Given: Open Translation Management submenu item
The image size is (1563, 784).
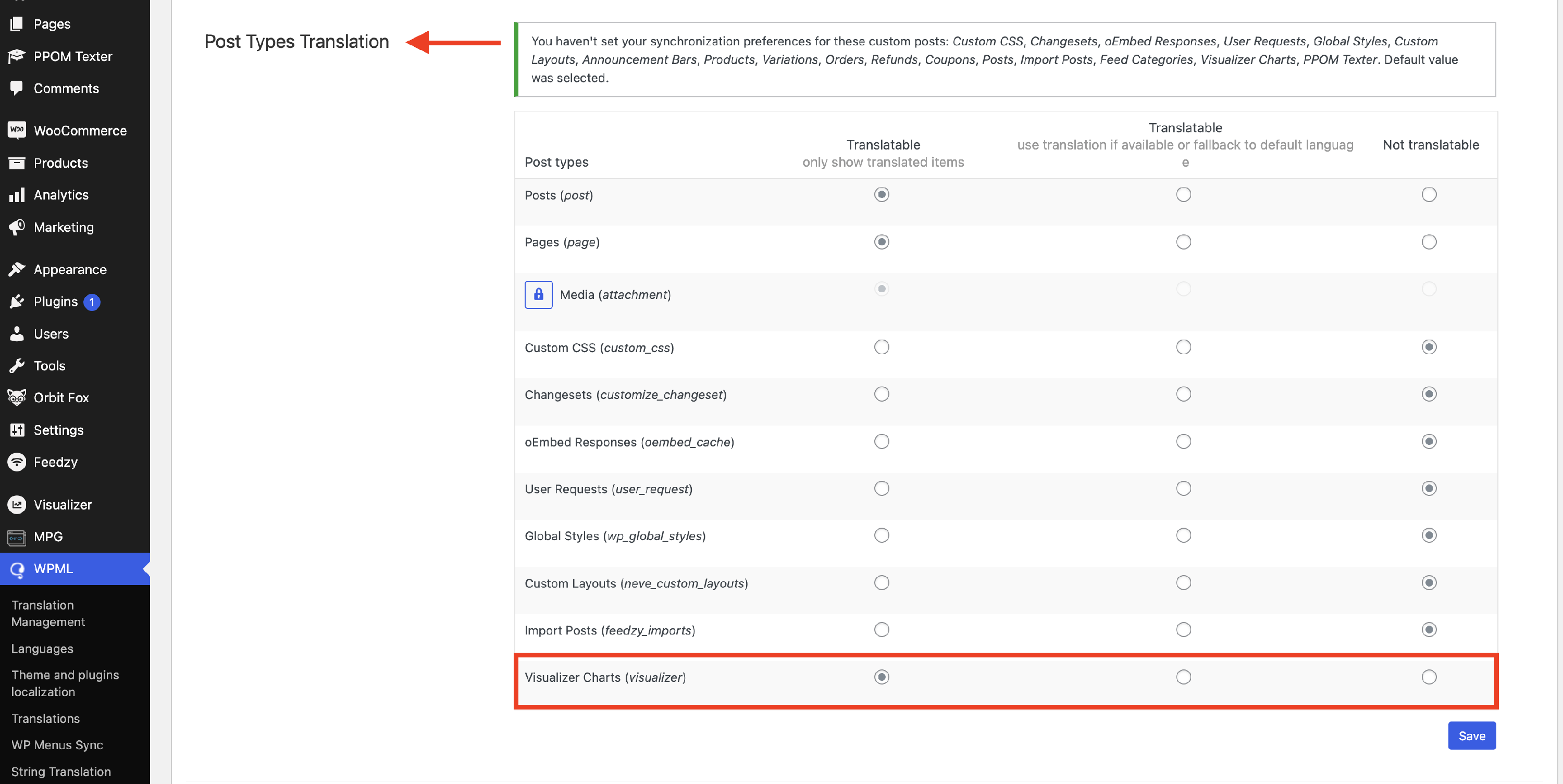Looking at the screenshot, I should click(x=48, y=613).
